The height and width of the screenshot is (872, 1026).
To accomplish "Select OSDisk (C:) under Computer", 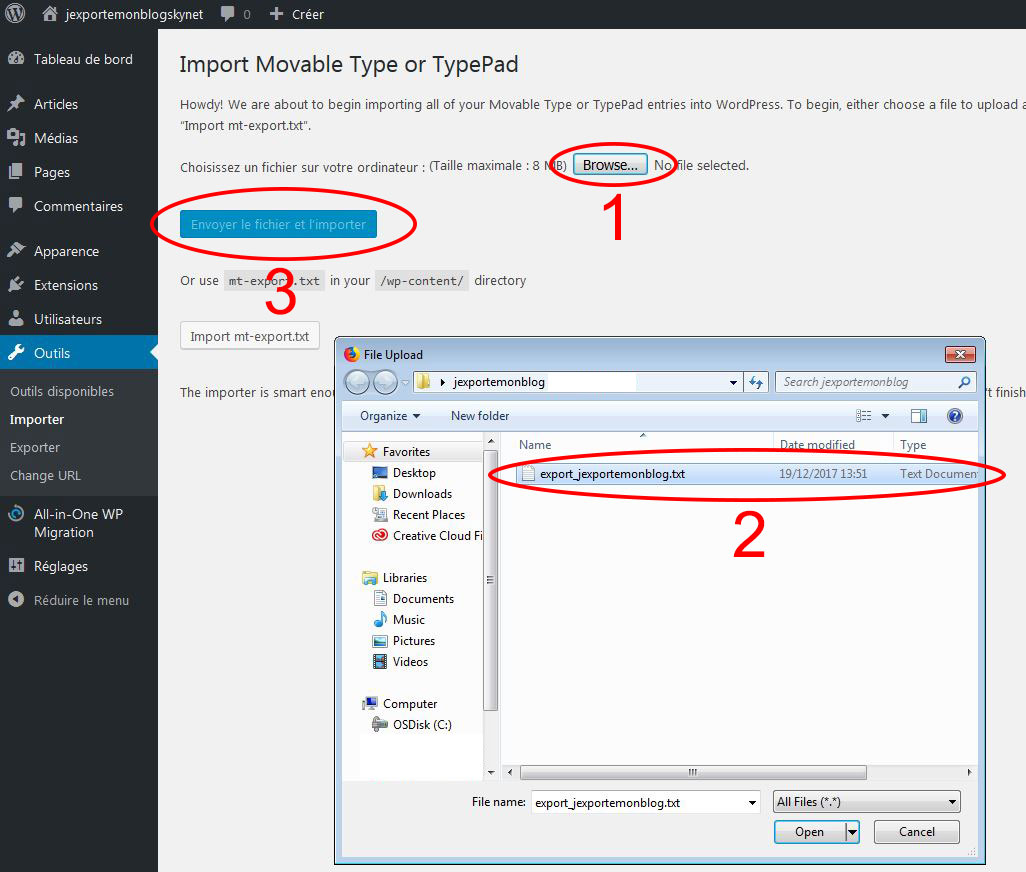I will tap(422, 725).
